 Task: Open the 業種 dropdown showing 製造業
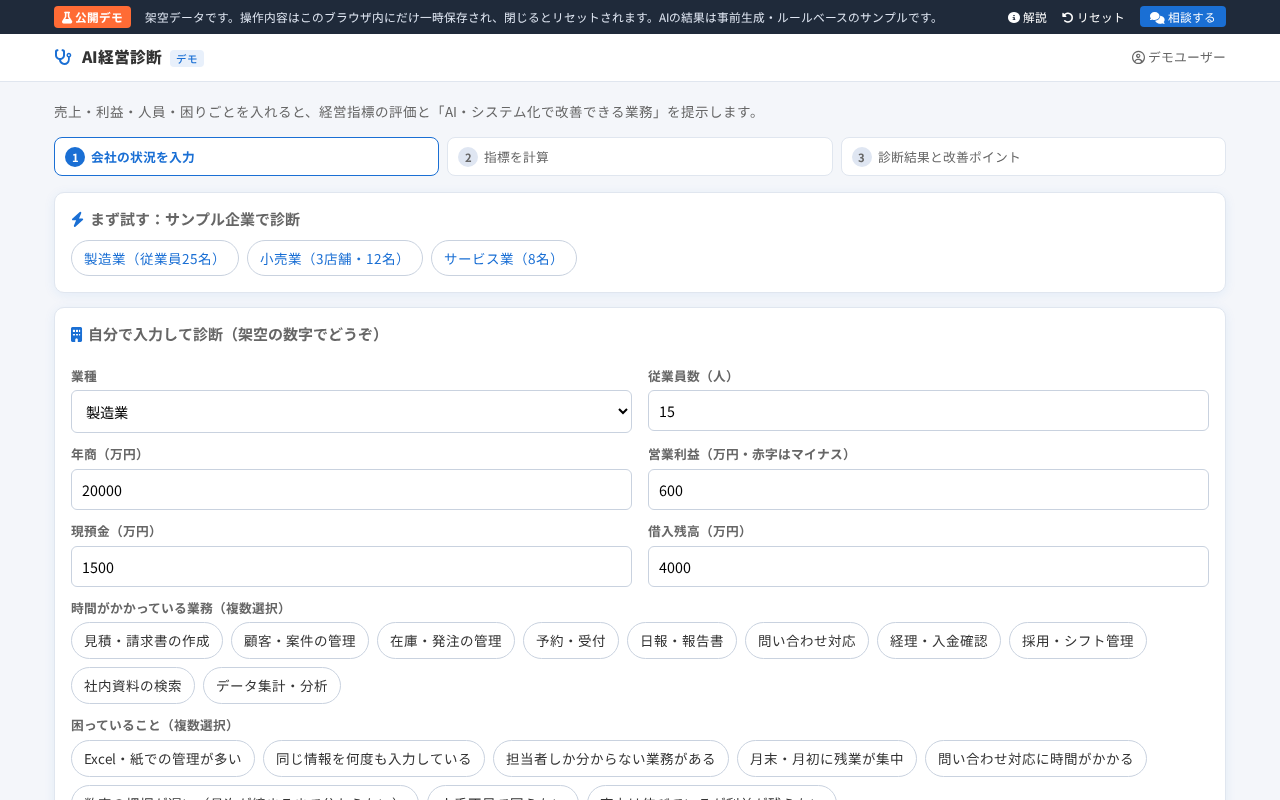tap(351, 411)
